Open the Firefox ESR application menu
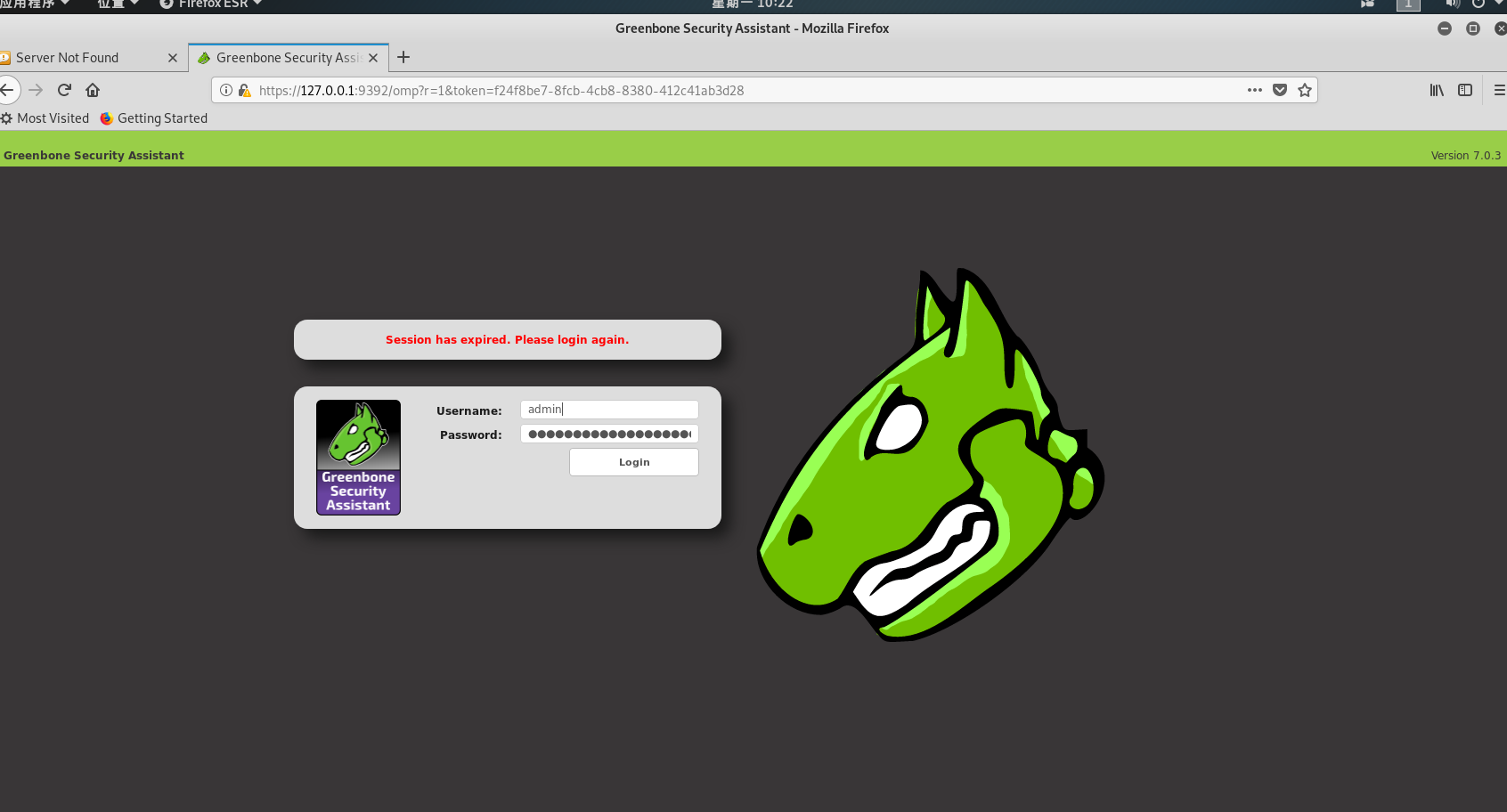 point(211,4)
